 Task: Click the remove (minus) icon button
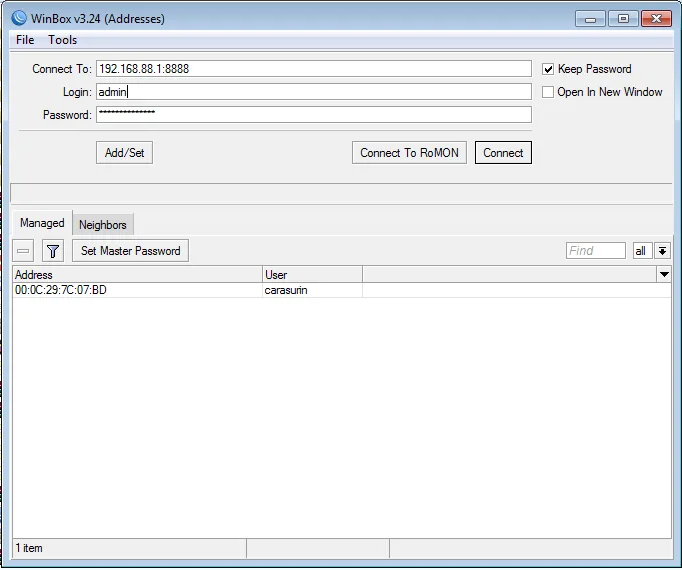coord(23,251)
